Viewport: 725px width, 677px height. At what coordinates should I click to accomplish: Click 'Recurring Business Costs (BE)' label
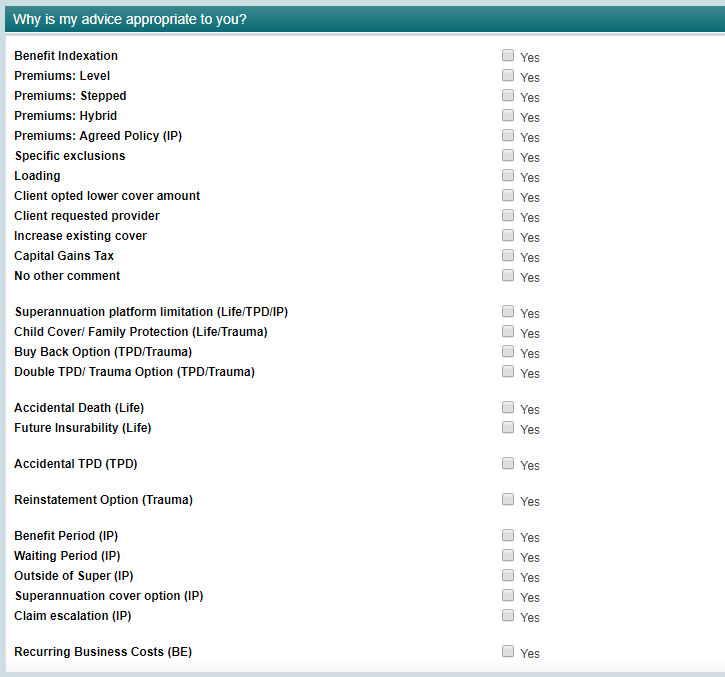pos(103,652)
